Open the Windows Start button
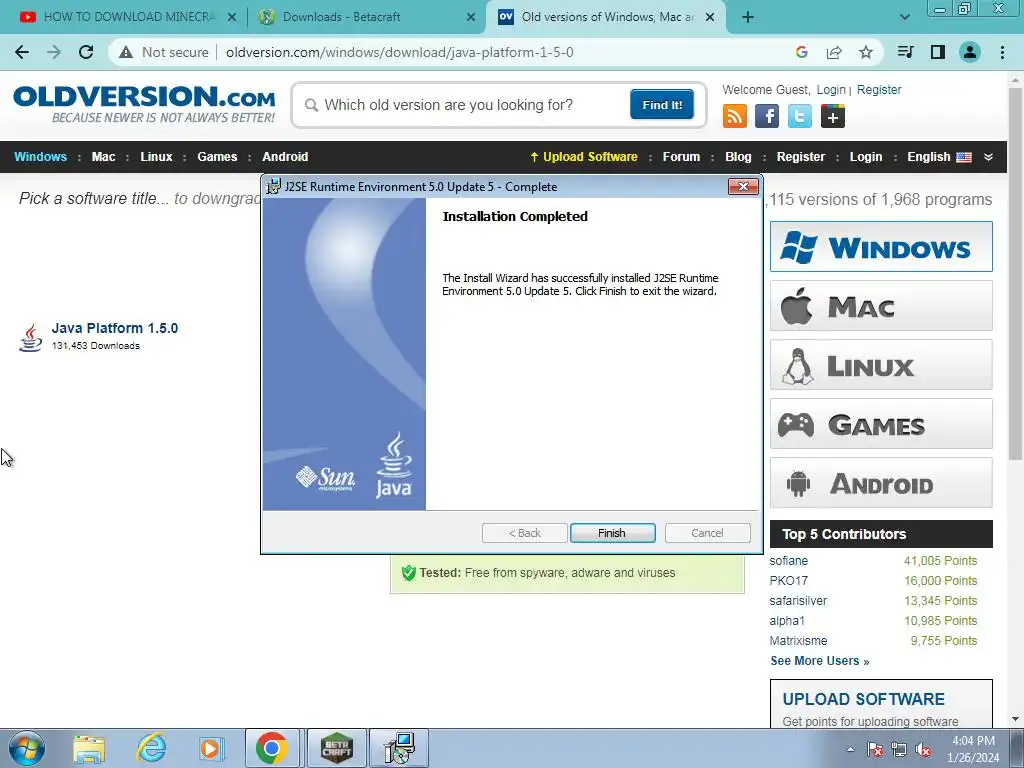1024x768 pixels. click(27, 748)
